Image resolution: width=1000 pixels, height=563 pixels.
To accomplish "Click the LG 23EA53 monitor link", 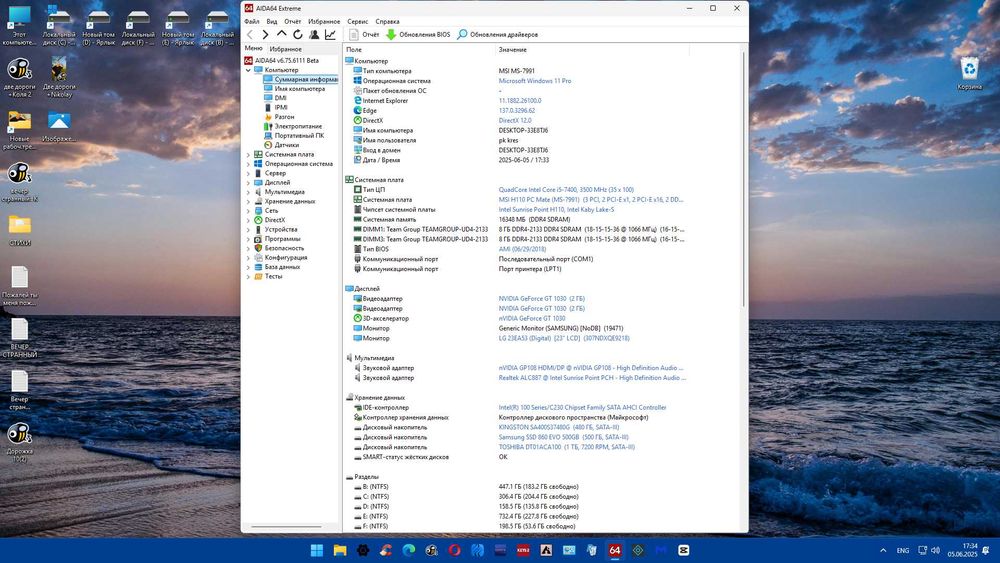I will 564,338.
